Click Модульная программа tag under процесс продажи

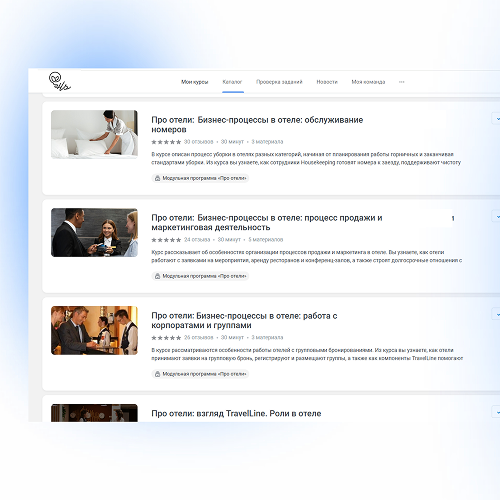pyautogui.click(x=200, y=276)
